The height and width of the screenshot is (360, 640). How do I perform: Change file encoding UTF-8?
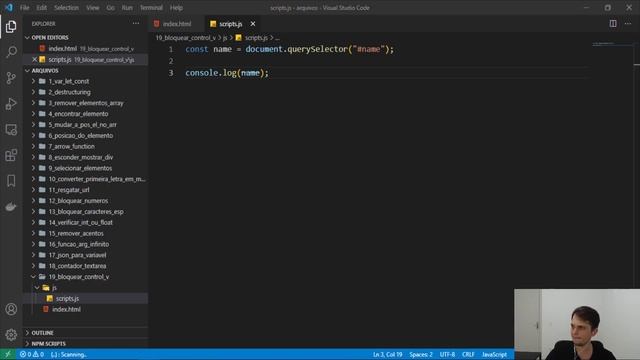(447, 354)
